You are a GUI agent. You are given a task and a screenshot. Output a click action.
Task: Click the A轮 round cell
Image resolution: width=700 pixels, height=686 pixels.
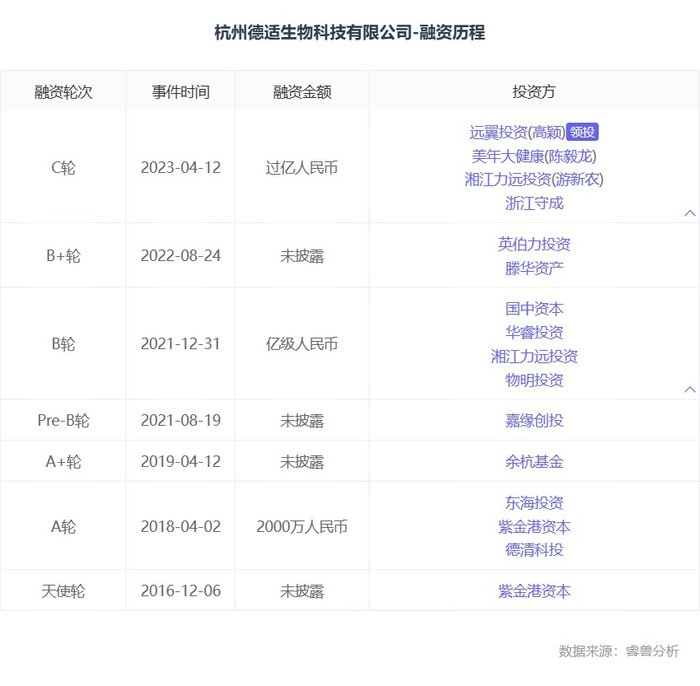[63, 527]
